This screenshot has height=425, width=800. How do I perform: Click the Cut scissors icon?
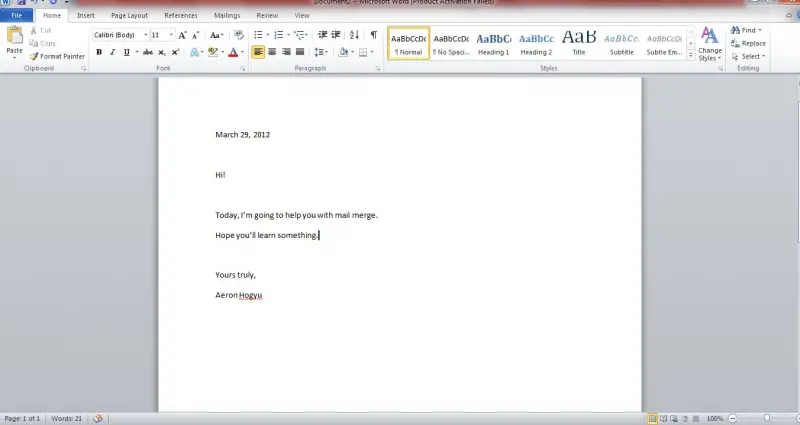click(33, 30)
